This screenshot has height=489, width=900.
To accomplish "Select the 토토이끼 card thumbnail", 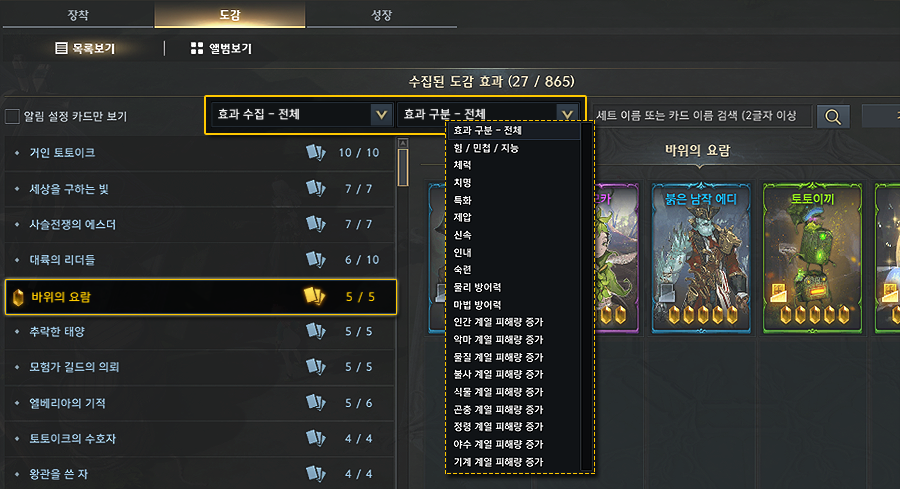I will tap(812, 258).
